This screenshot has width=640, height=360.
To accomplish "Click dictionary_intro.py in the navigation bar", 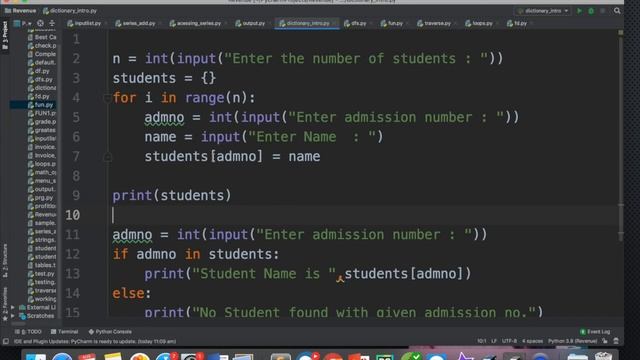I will 70,11.
